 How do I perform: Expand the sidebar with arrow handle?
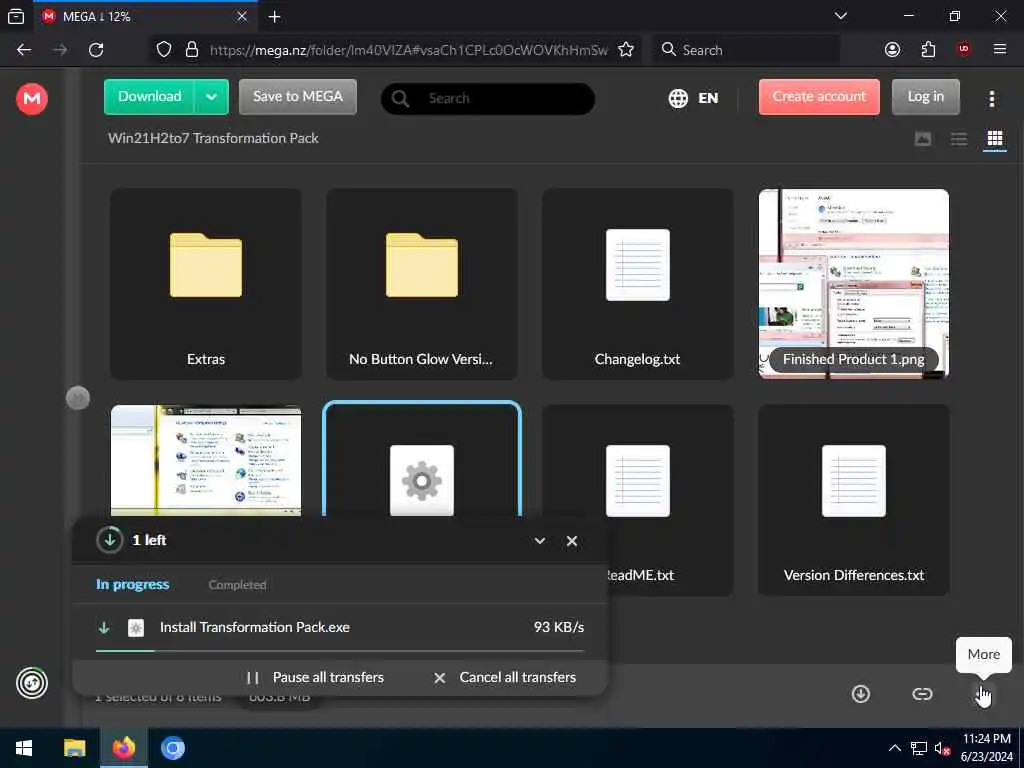click(78, 398)
